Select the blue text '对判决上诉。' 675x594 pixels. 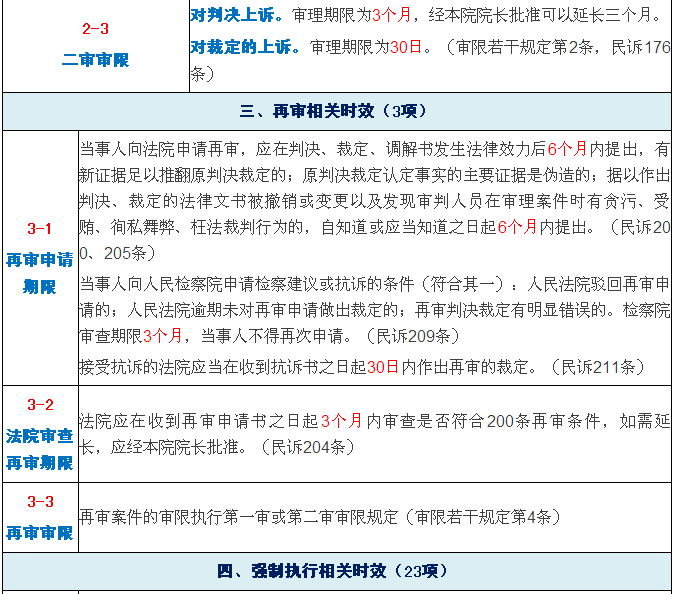click(237, 15)
